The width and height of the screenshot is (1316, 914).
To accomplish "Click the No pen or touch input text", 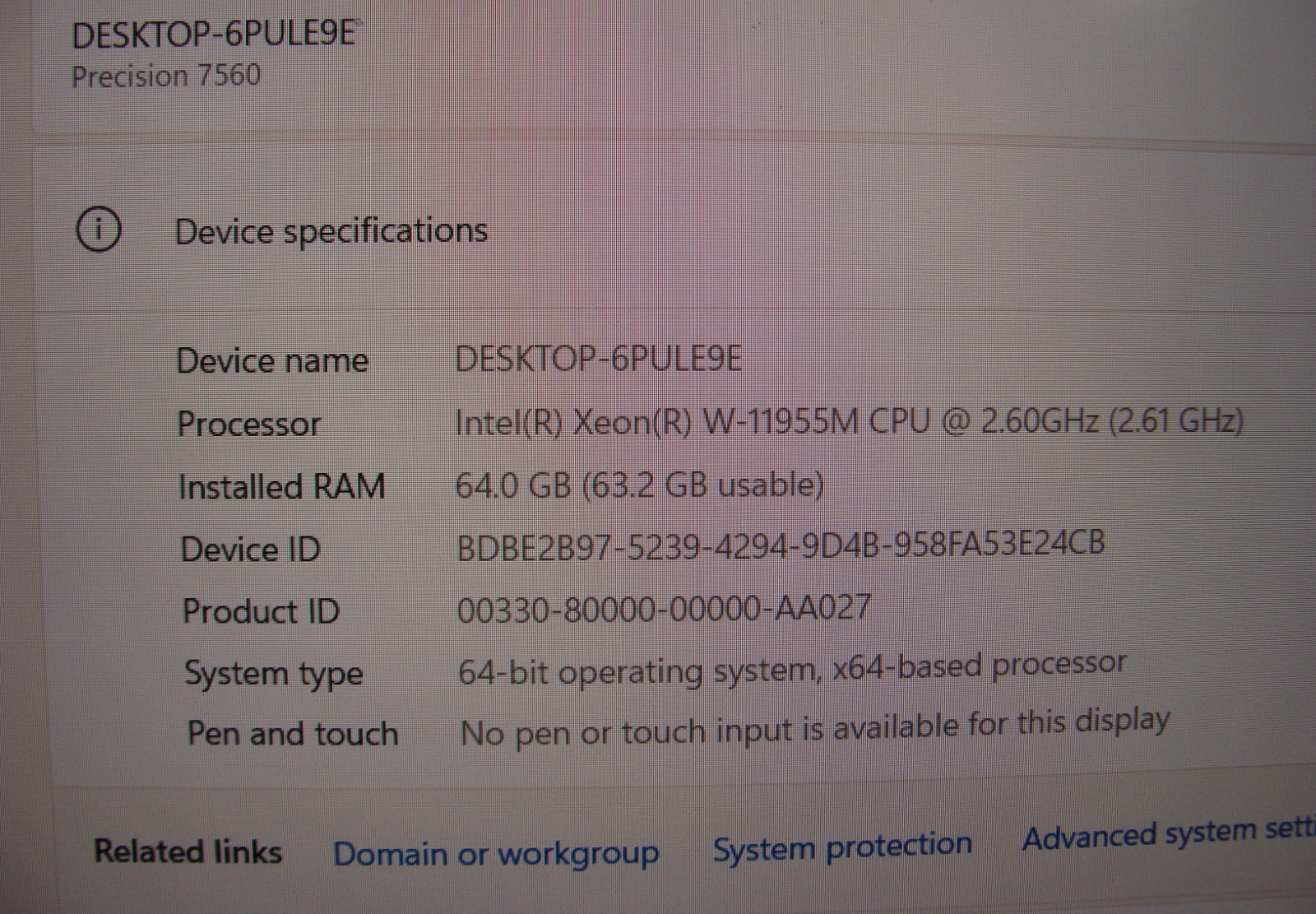I will (x=815, y=727).
